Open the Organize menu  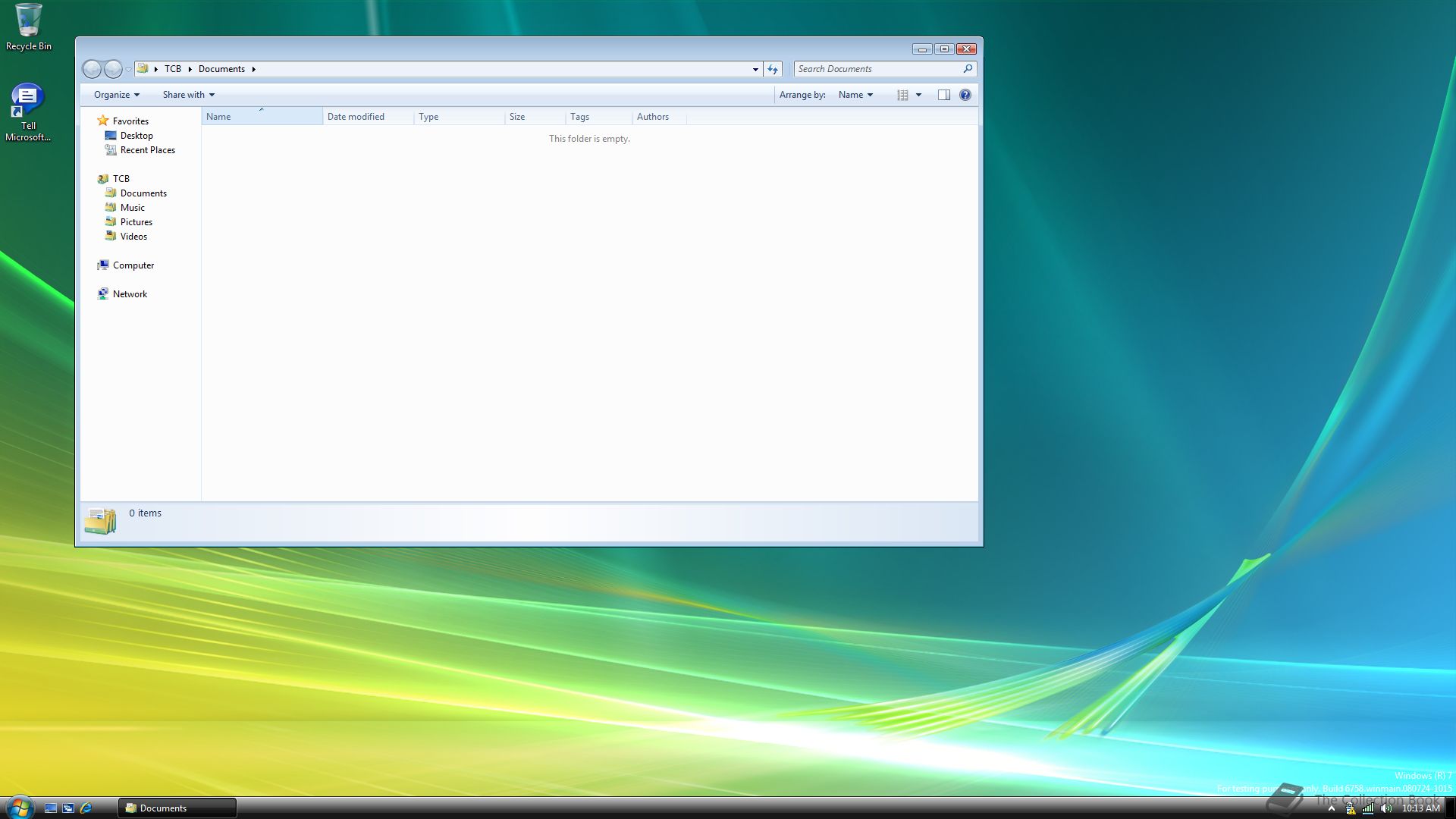(x=117, y=95)
